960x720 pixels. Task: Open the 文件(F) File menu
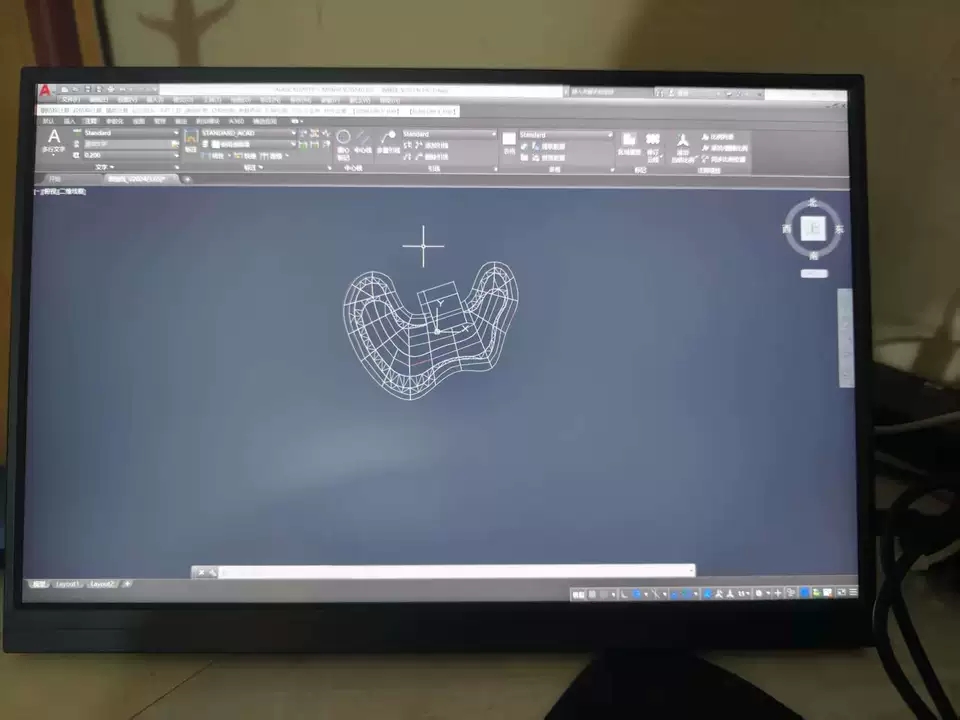71,100
